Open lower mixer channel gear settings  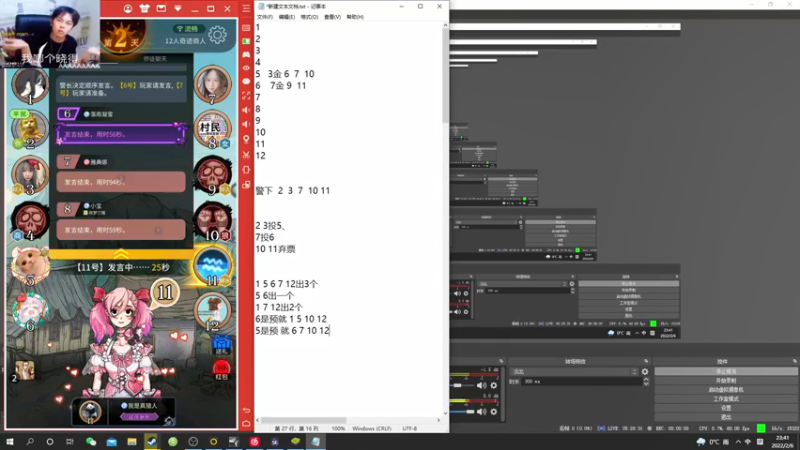[x=493, y=411]
